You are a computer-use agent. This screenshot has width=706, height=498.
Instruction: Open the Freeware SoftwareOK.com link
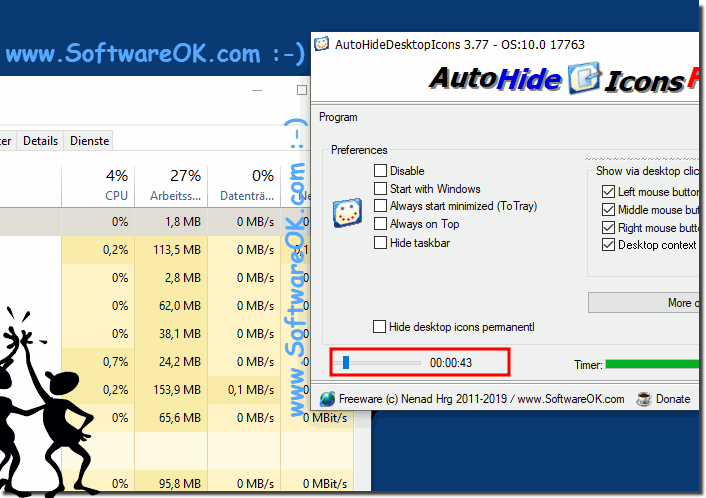pyautogui.click(x=481, y=399)
